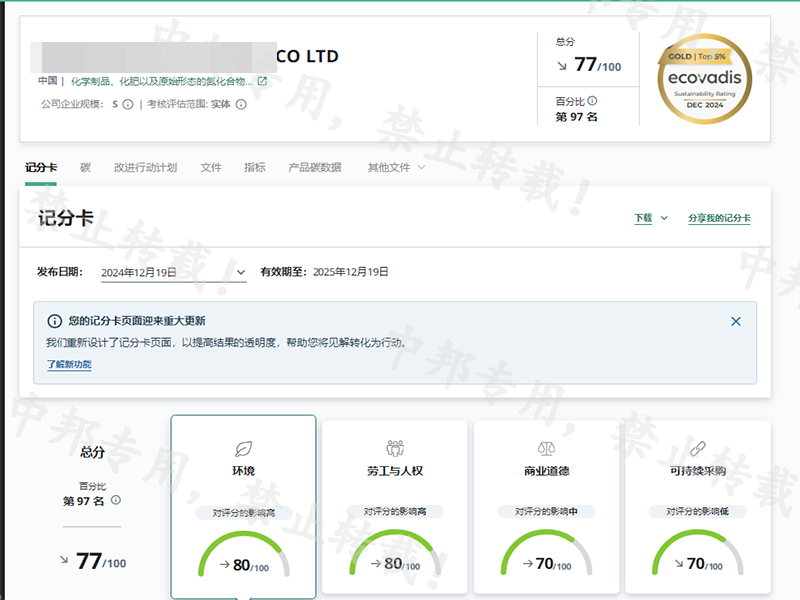The image size is (800, 600).
Task: Go to the 产品碳数据 tab
Action: point(314,168)
